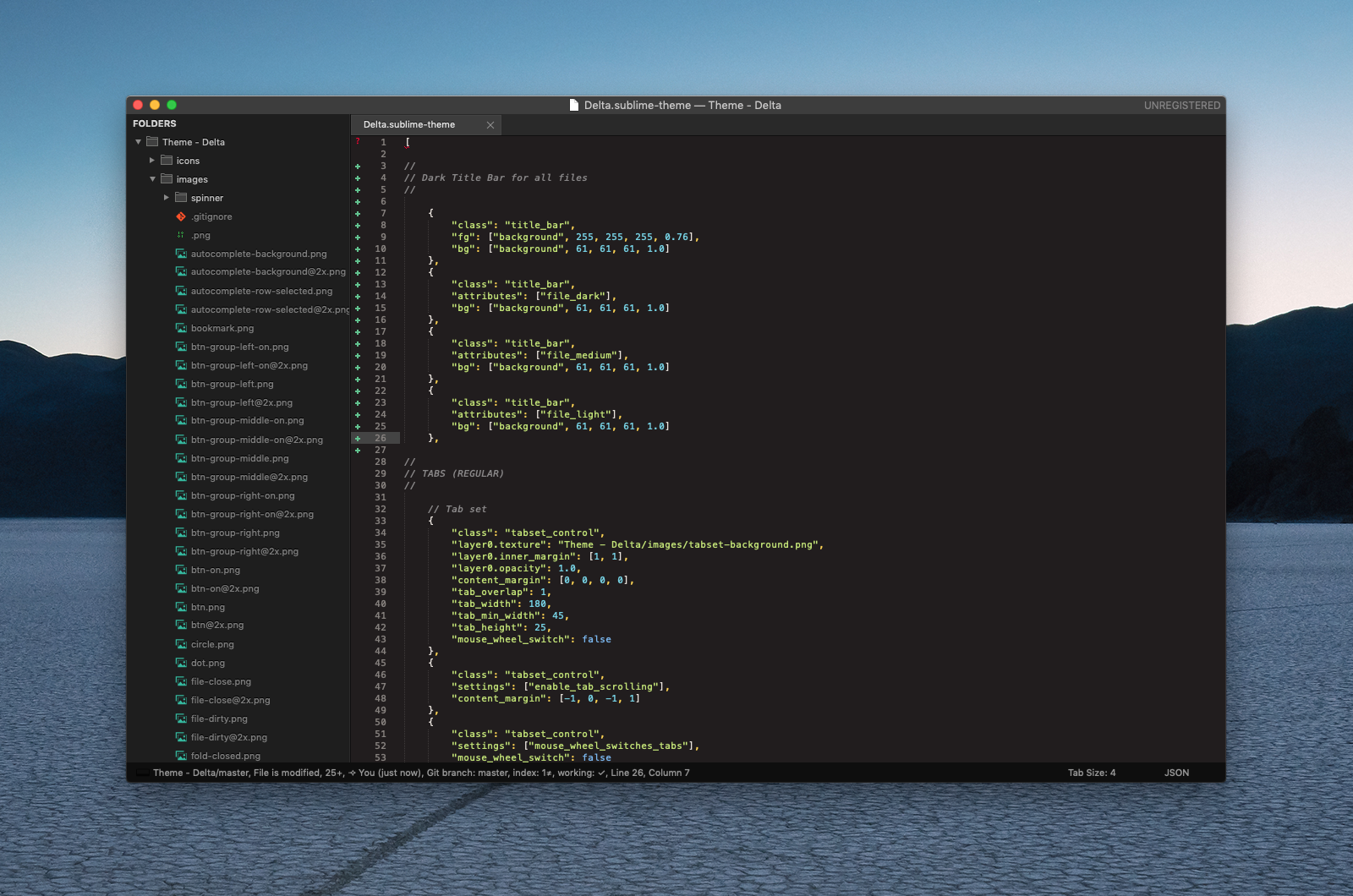Click the file-close.png image icon
The height and width of the screenshot is (896, 1353).
pos(181,681)
